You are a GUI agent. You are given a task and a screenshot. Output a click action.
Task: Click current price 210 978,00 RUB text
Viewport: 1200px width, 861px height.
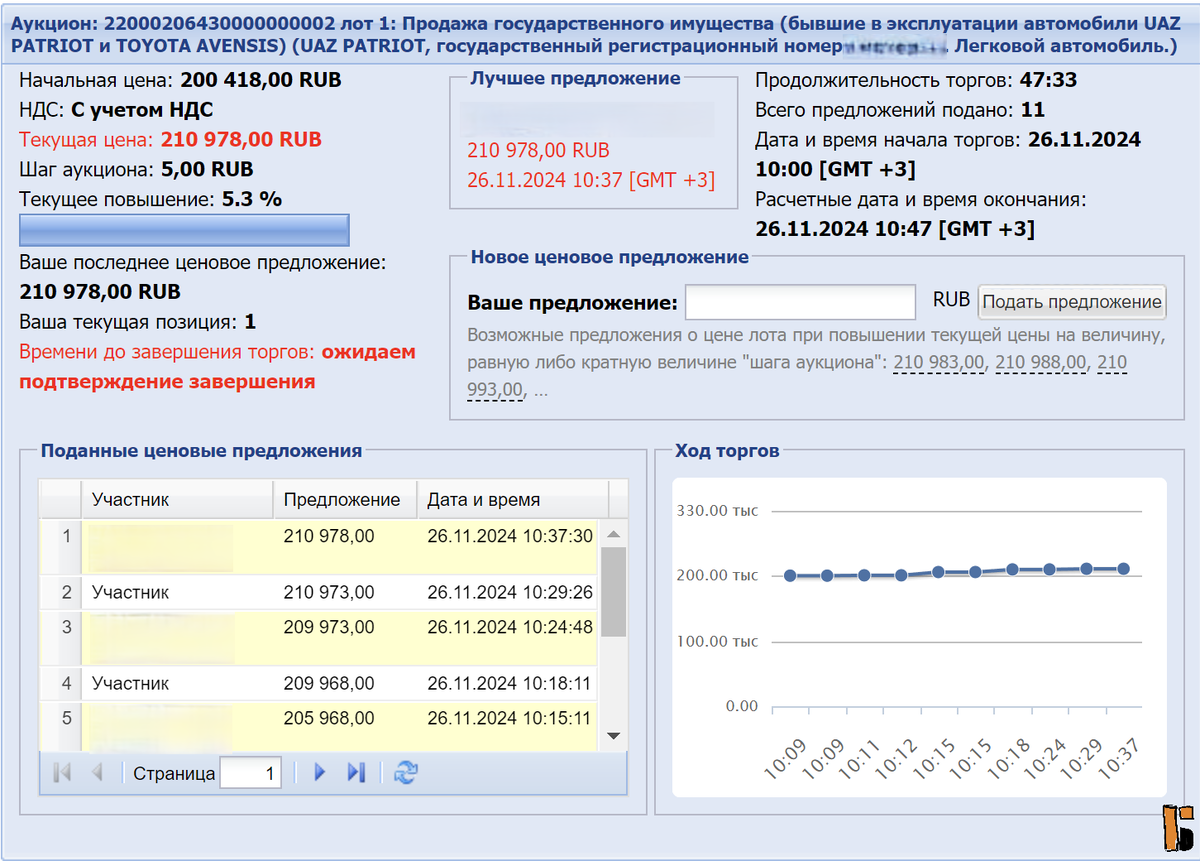point(241,140)
